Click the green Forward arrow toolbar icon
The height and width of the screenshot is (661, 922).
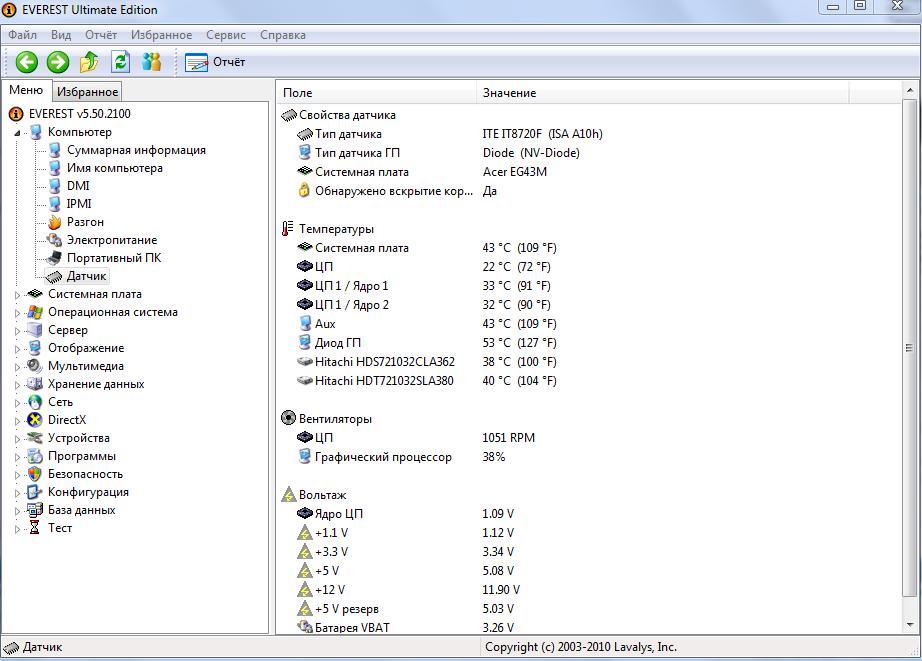pos(58,62)
